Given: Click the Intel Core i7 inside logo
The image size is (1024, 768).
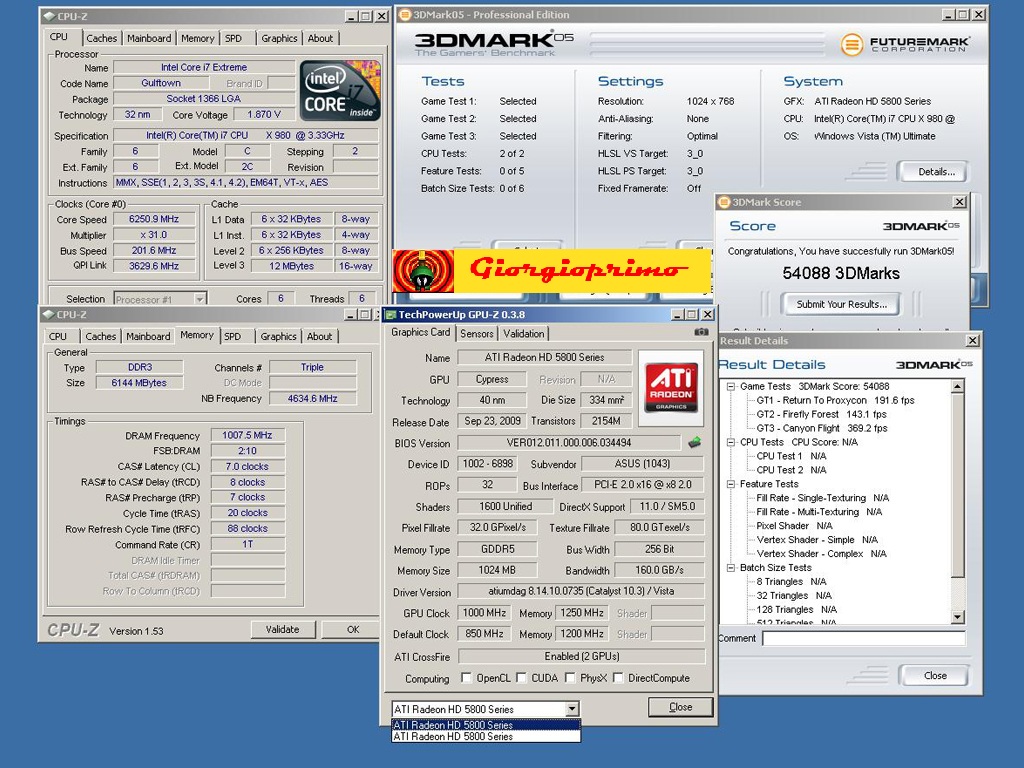Looking at the screenshot, I should (340, 90).
